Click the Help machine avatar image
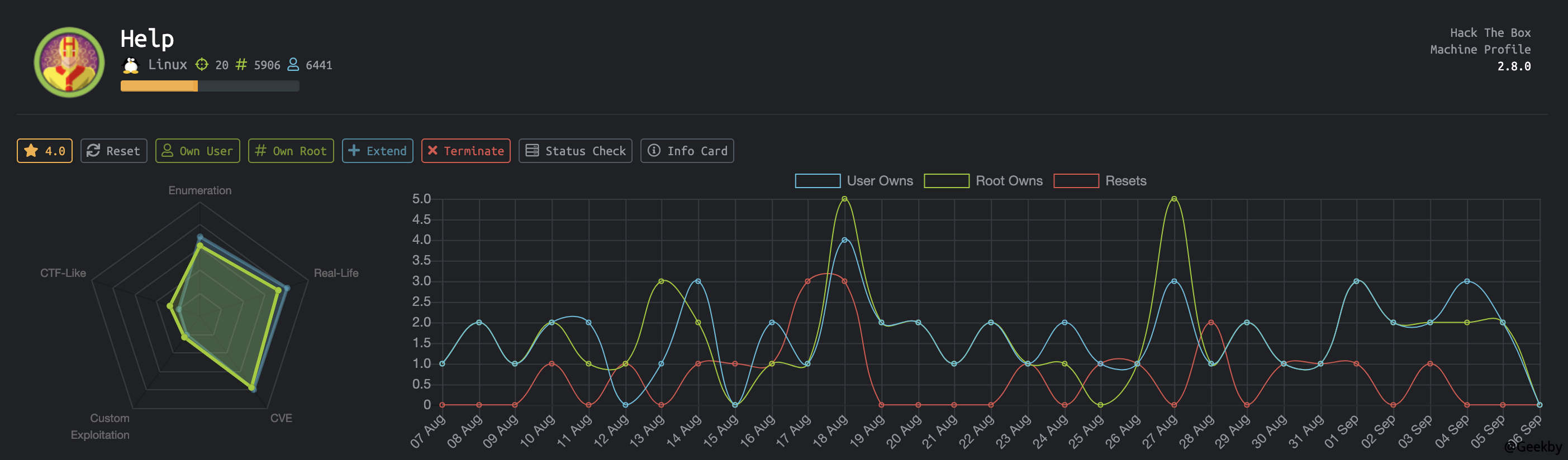The width and height of the screenshot is (1568, 460). point(69,62)
